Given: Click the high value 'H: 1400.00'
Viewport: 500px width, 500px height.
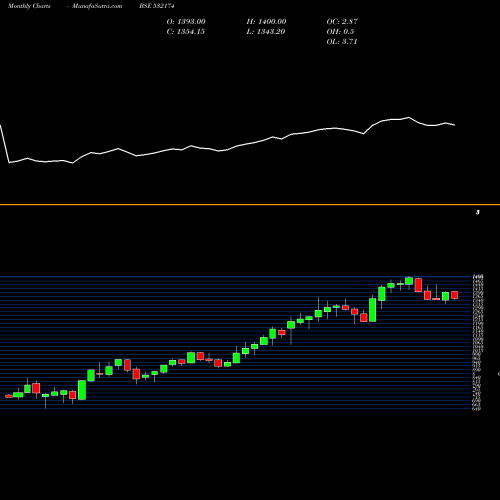Looking at the screenshot, I should tap(266, 22).
